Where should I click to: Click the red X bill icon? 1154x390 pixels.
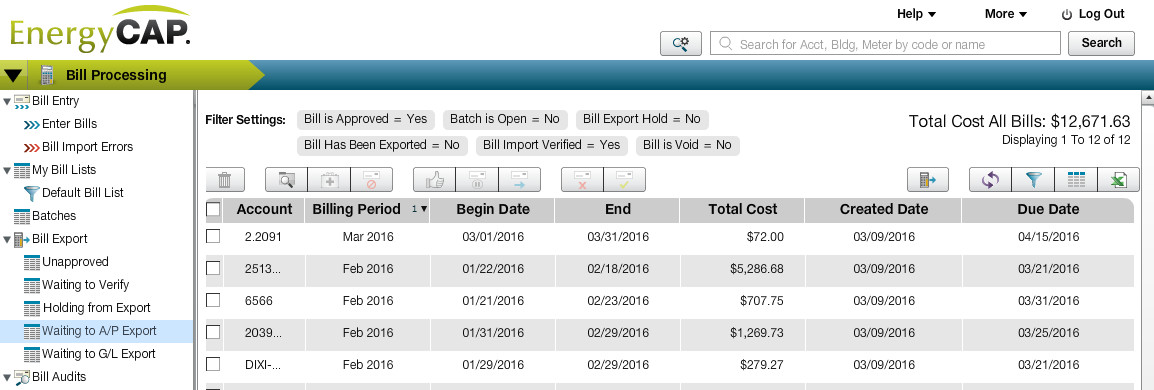[582, 180]
